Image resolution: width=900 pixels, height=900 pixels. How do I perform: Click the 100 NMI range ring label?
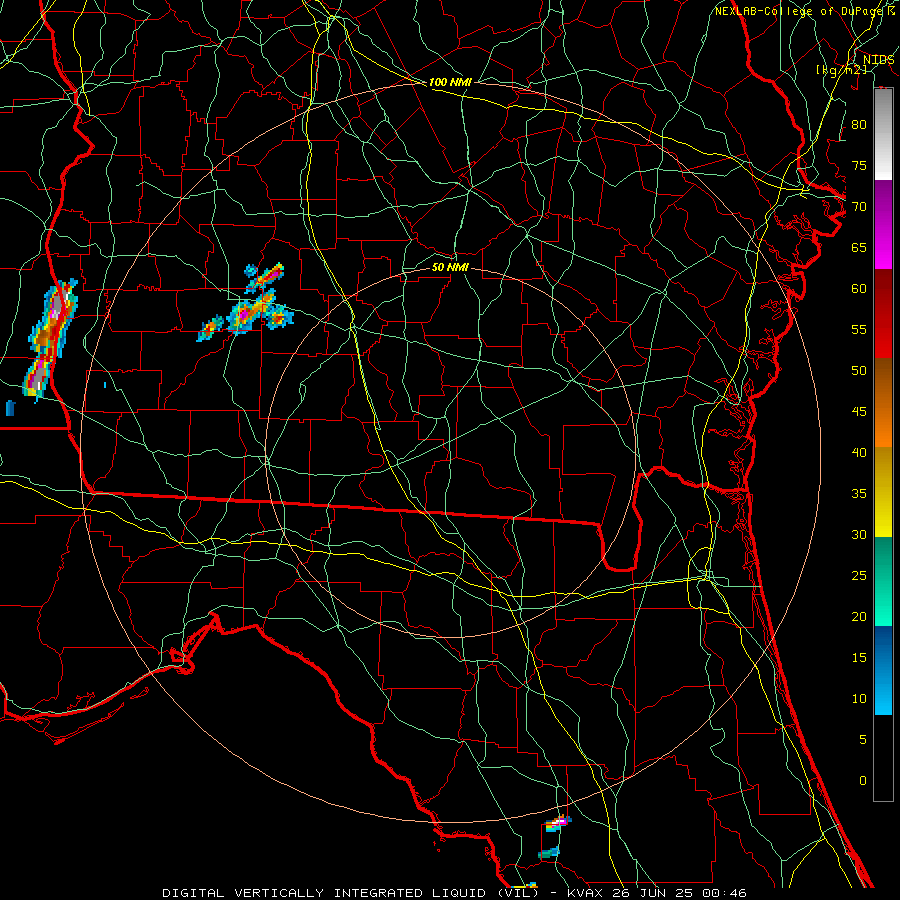point(450,82)
